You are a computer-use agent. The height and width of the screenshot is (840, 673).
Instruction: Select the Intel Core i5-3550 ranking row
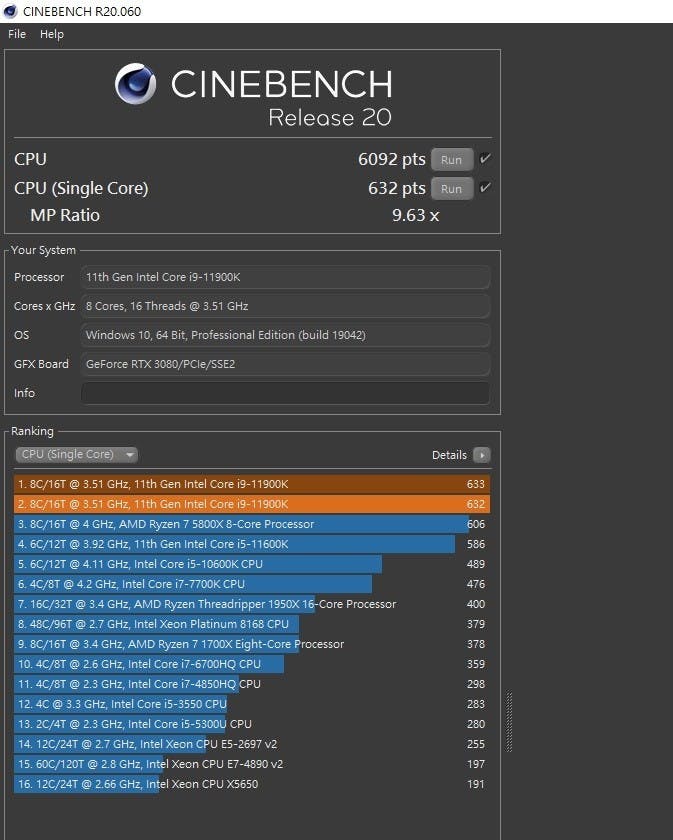pos(252,704)
